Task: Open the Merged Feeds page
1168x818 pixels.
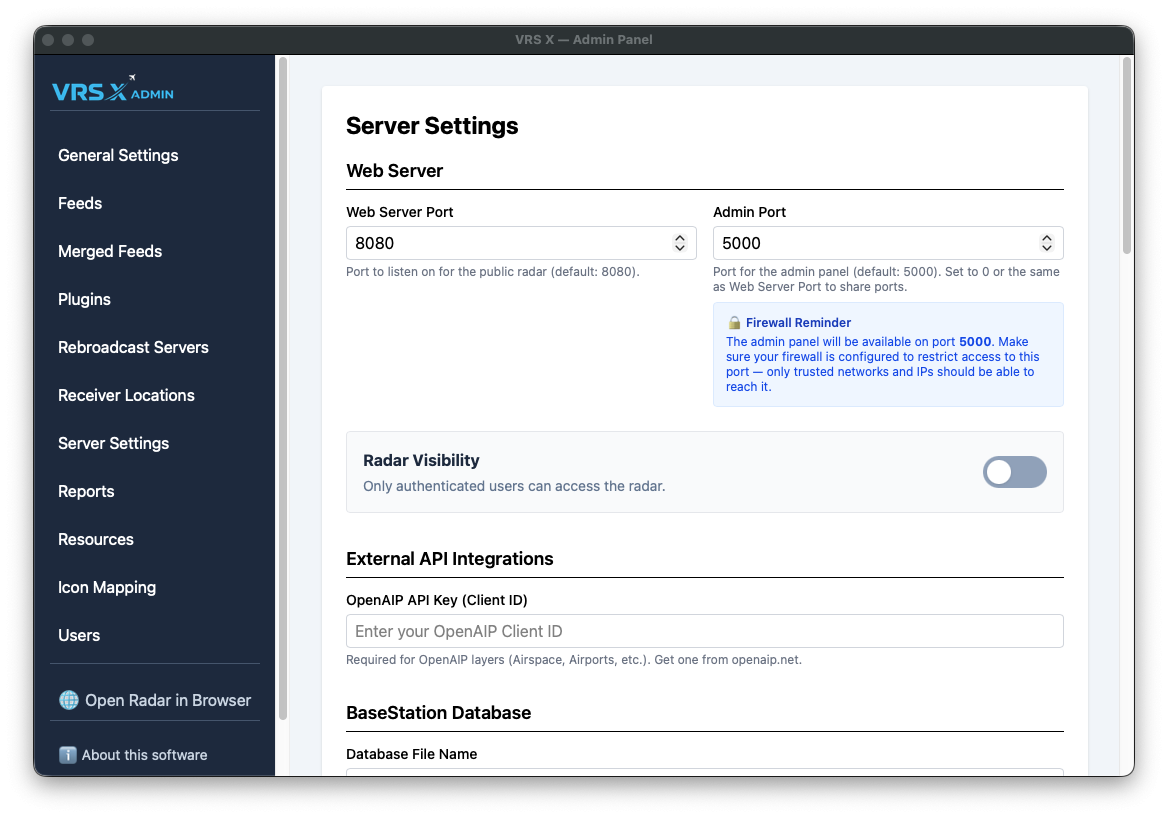Action: pos(110,251)
